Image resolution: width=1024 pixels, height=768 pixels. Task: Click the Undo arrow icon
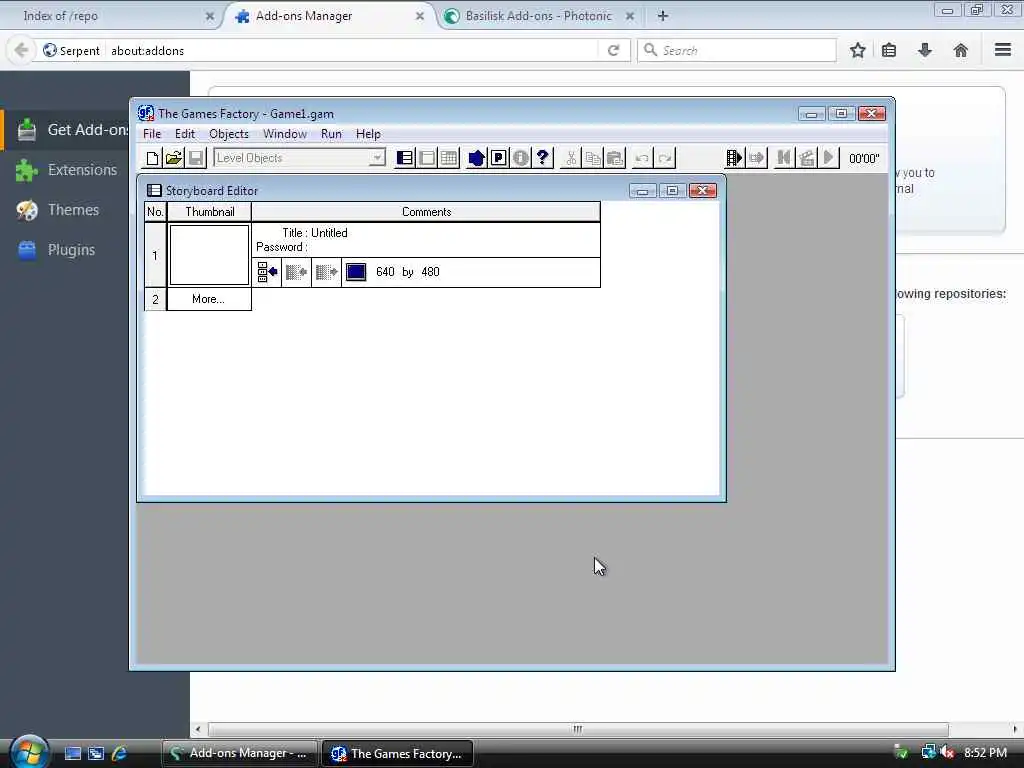(643, 158)
